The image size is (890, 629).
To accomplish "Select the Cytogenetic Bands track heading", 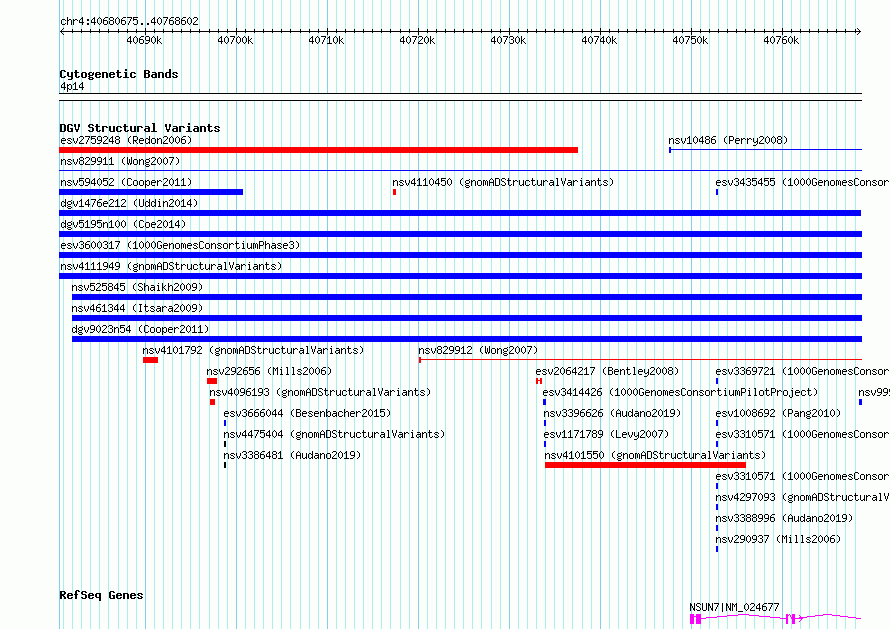I will [119, 74].
